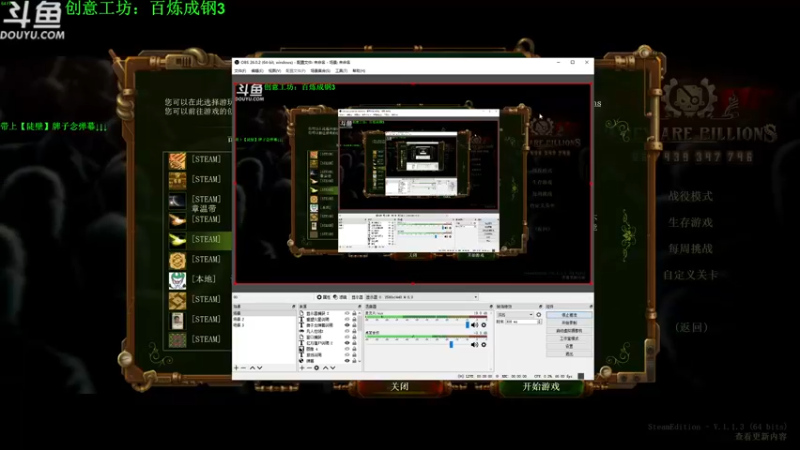Click the transition duration stepper arrows
The image size is (800, 450).
coord(540,322)
